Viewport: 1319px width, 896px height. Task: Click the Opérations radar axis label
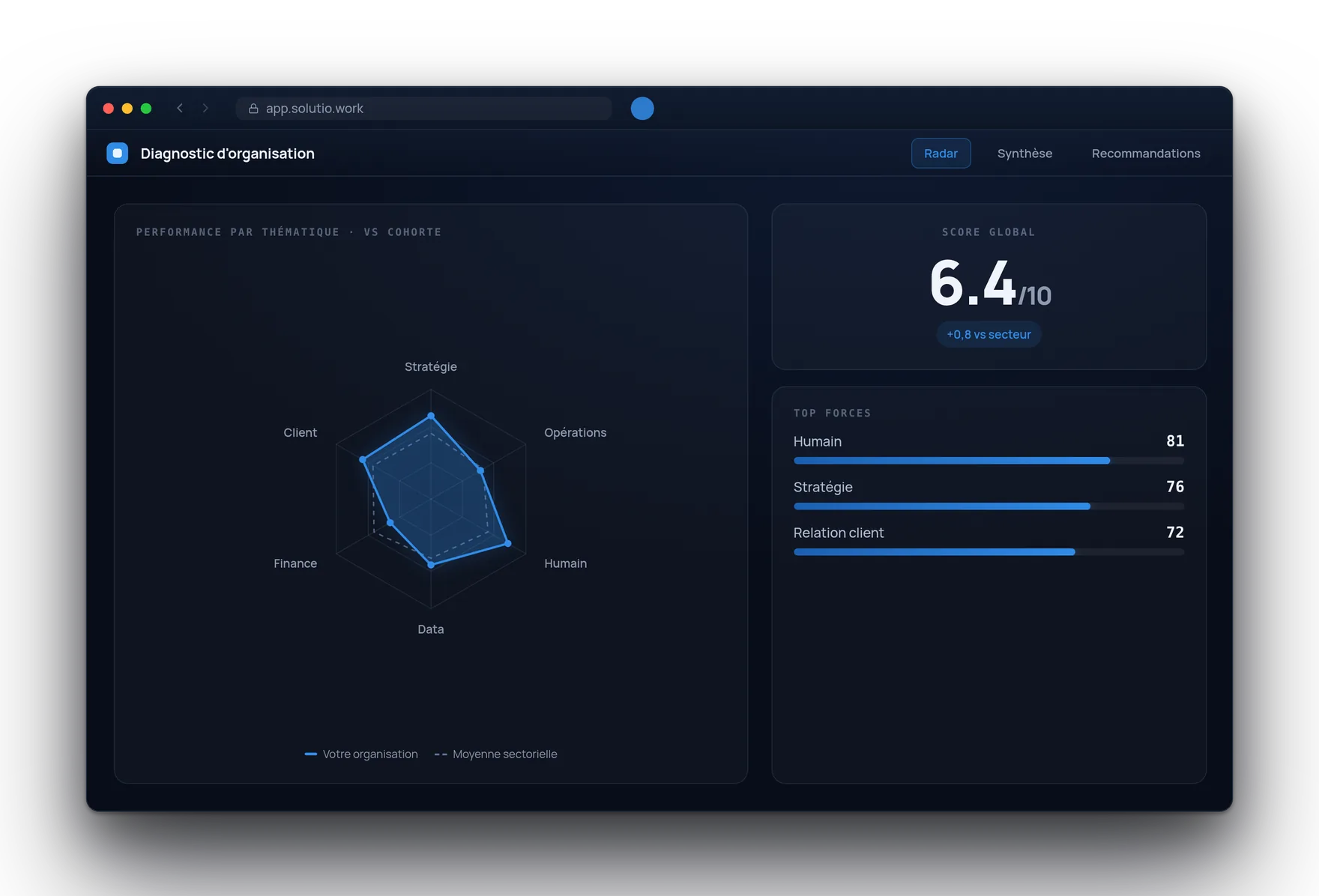tap(576, 432)
